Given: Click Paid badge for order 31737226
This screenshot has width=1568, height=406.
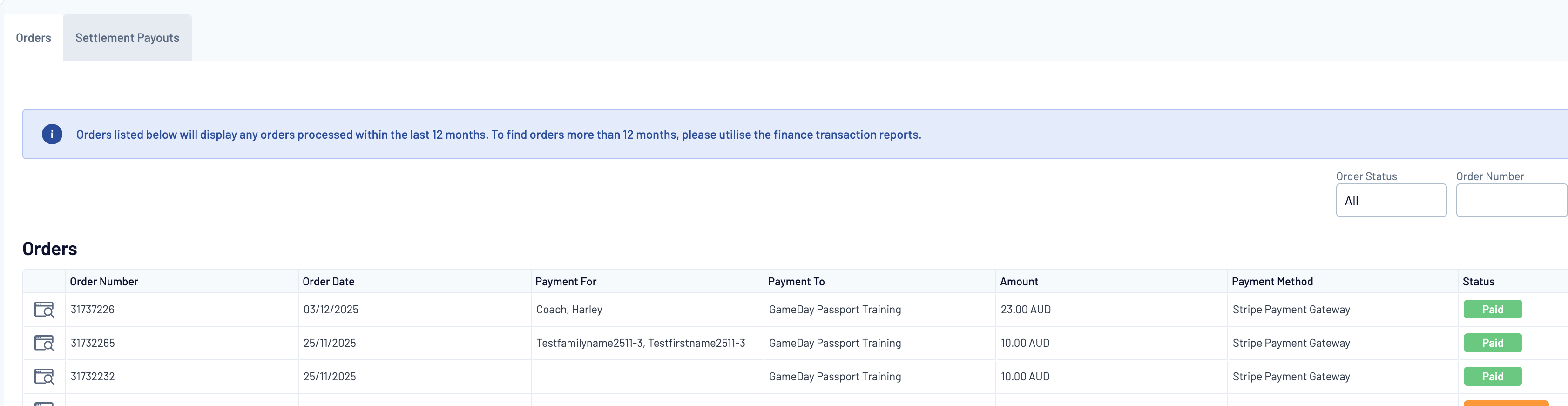Looking at the screenshot, I should [x=1493, y=310].
